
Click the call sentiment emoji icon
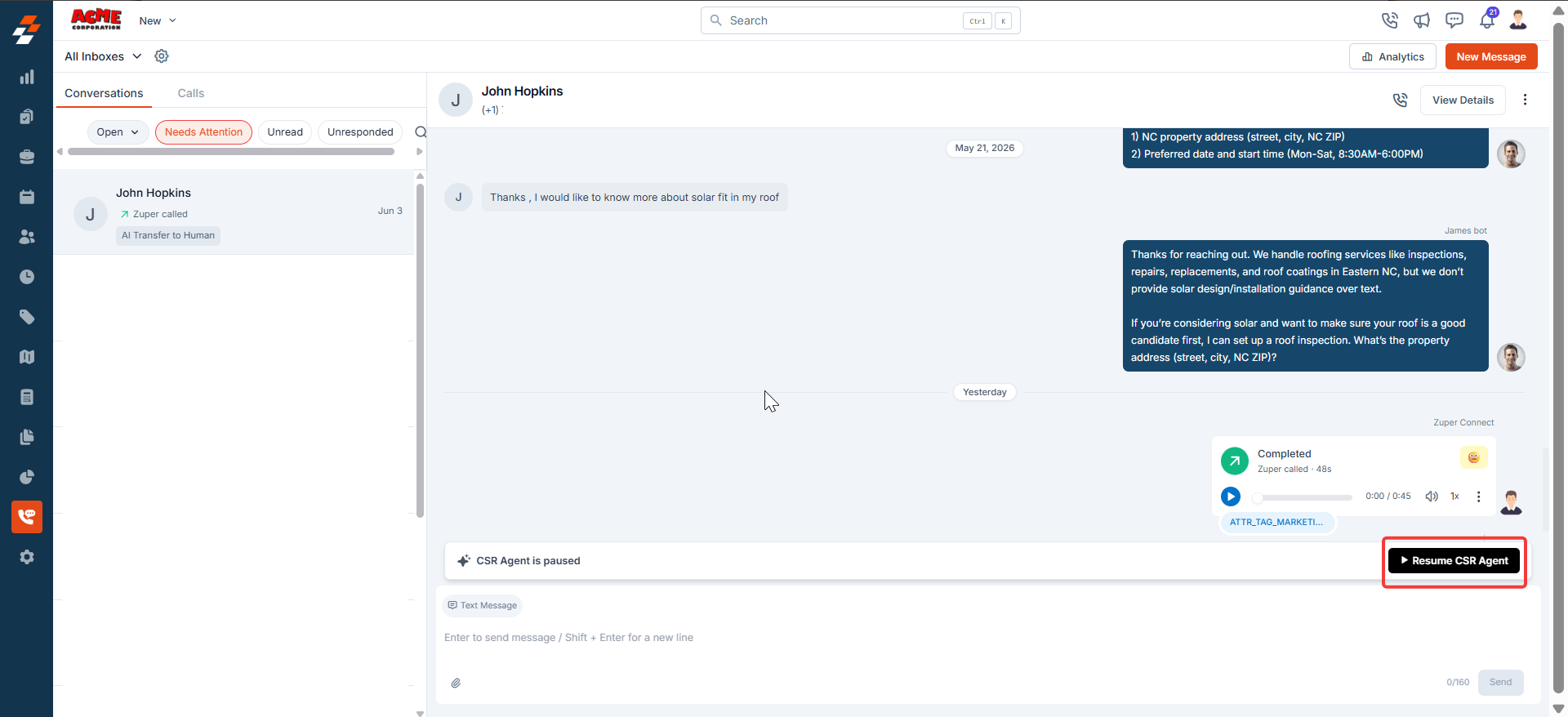pos(1473,457)
